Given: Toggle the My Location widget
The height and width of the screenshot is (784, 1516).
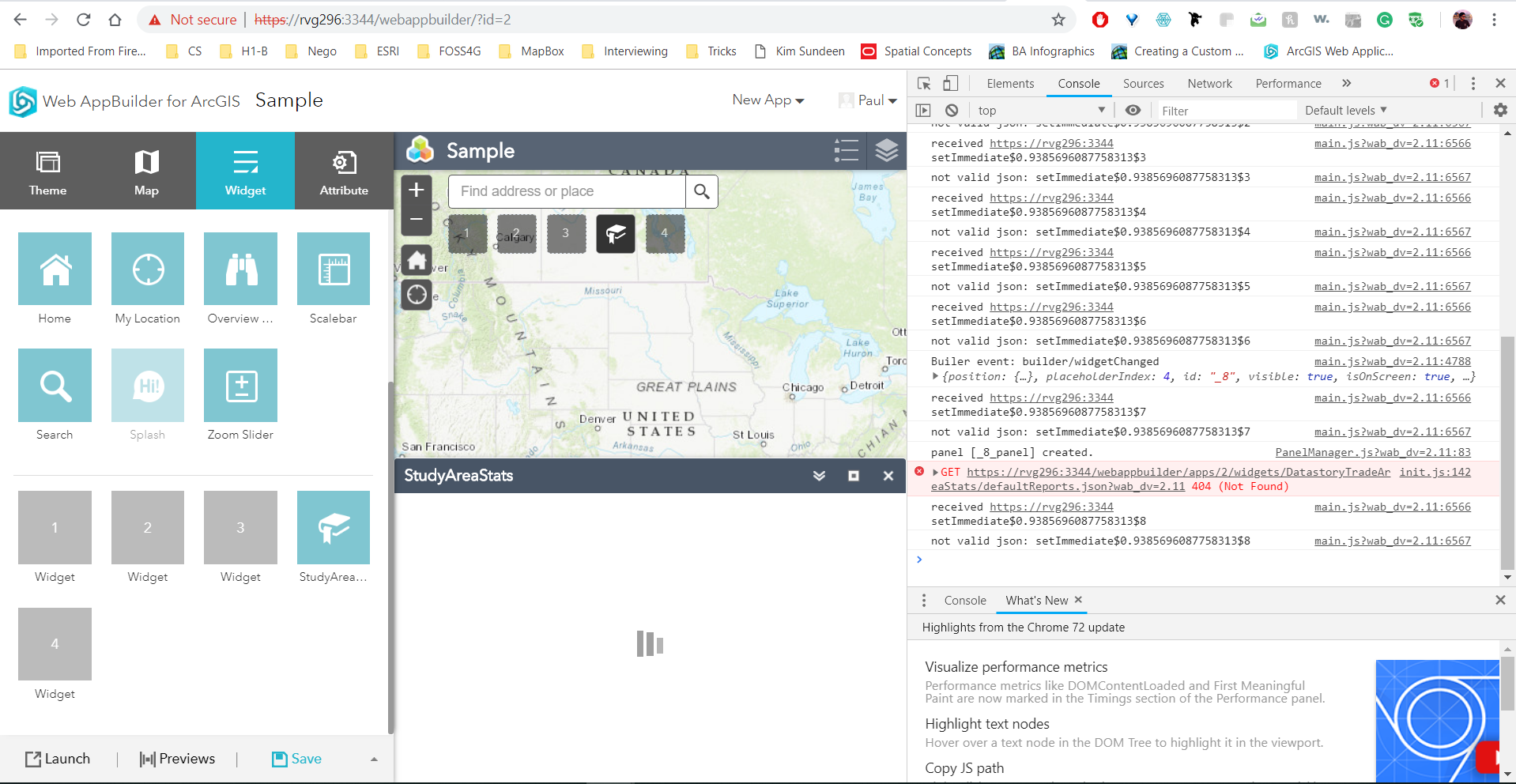Looking at the screenshot, I should tap(148, 269).
